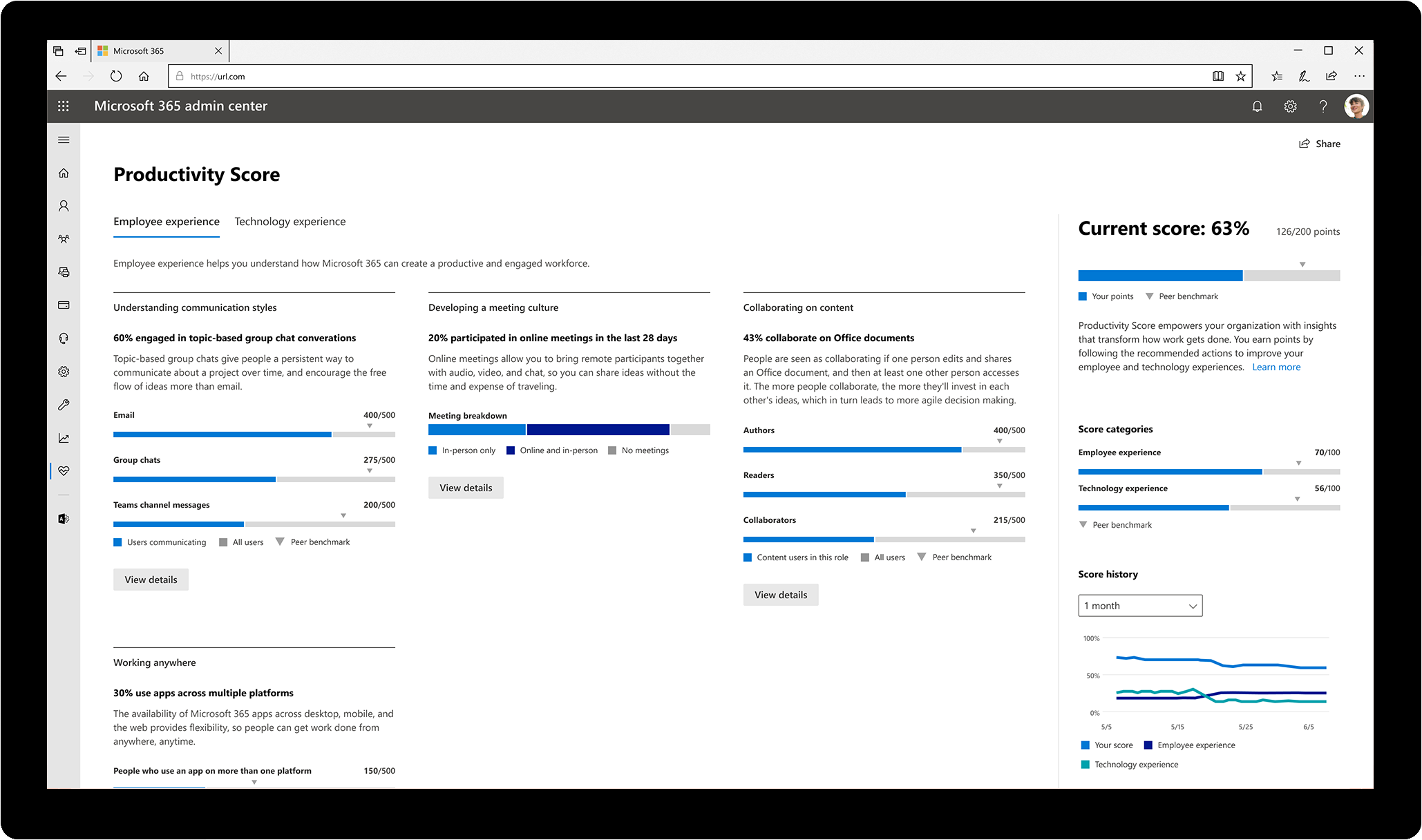Screen dimensions: 1422x840
Task: Open admin center settings gear icon
Action: coord(1289,106)
